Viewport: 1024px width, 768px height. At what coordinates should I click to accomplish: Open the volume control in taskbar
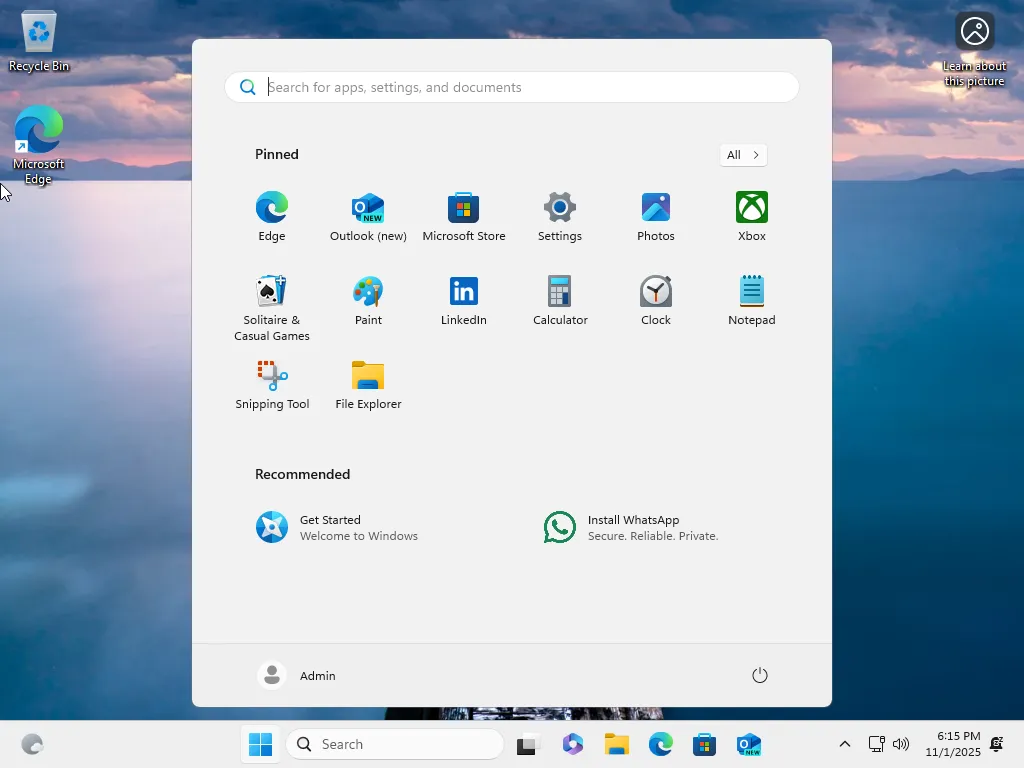pos(901,744)
